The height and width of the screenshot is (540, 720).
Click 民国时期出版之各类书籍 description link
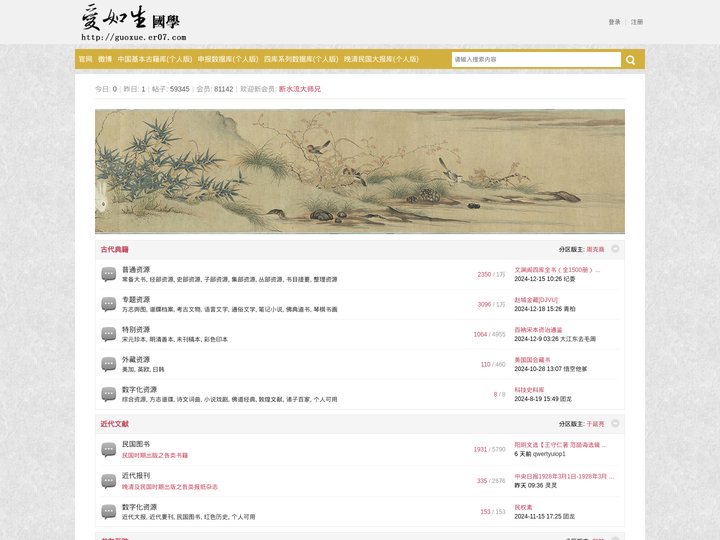[x=155, y=456]
